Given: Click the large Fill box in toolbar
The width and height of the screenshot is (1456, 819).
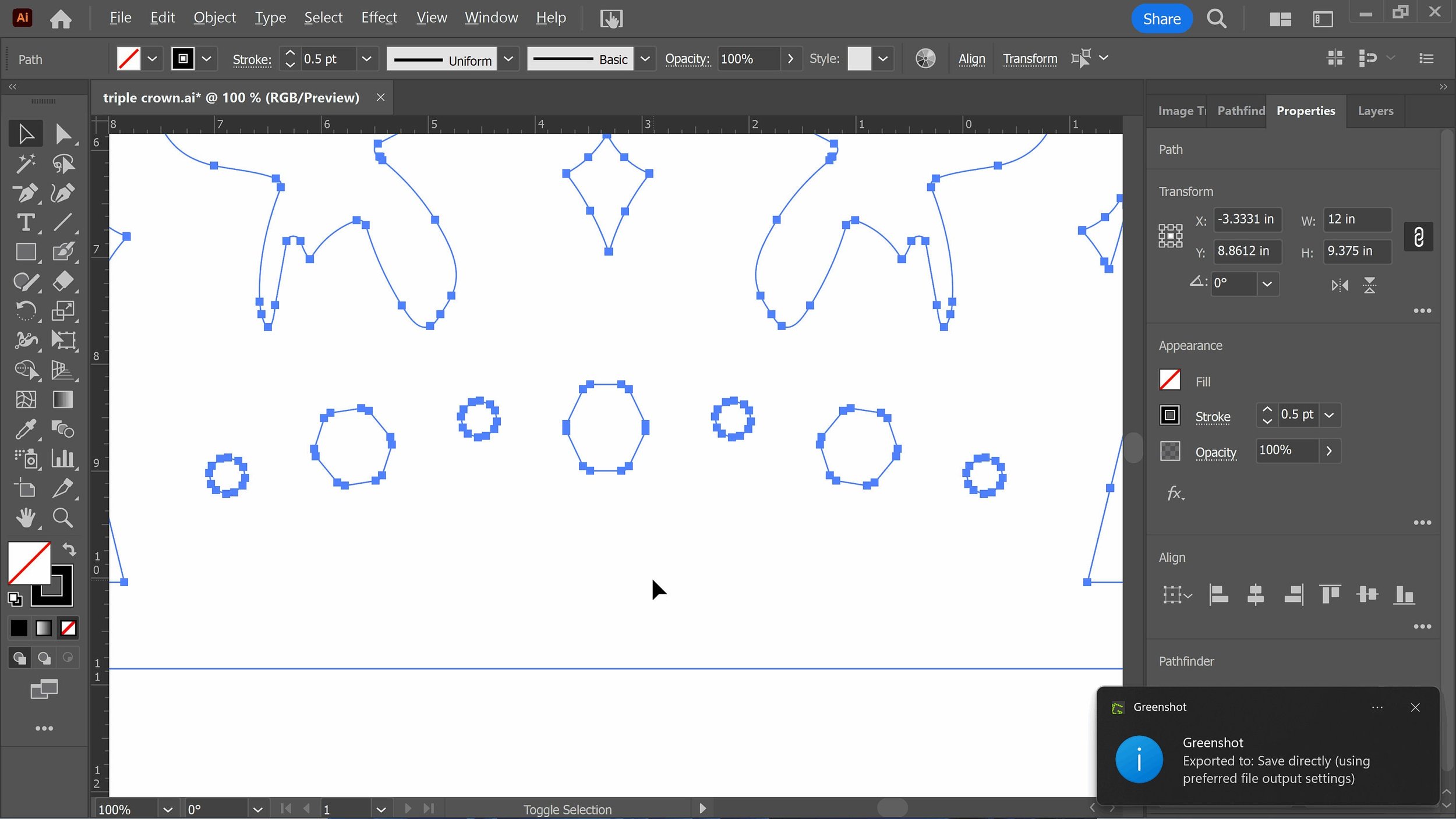Looking at the screenshot, I should pos(29,563).
